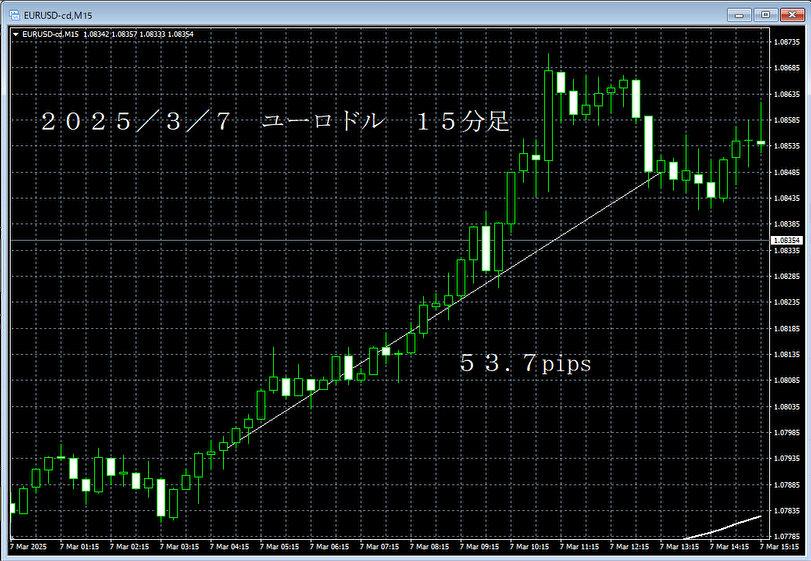Maximize the EURUSD-cd,M15 chart window
The image size is (811, 561).
767,13
